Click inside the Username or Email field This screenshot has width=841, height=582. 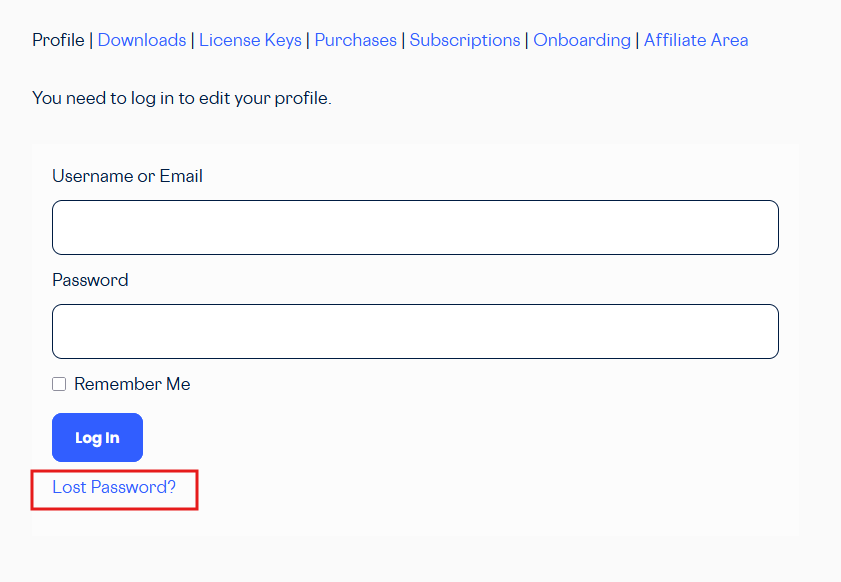[x=415, y=227]
